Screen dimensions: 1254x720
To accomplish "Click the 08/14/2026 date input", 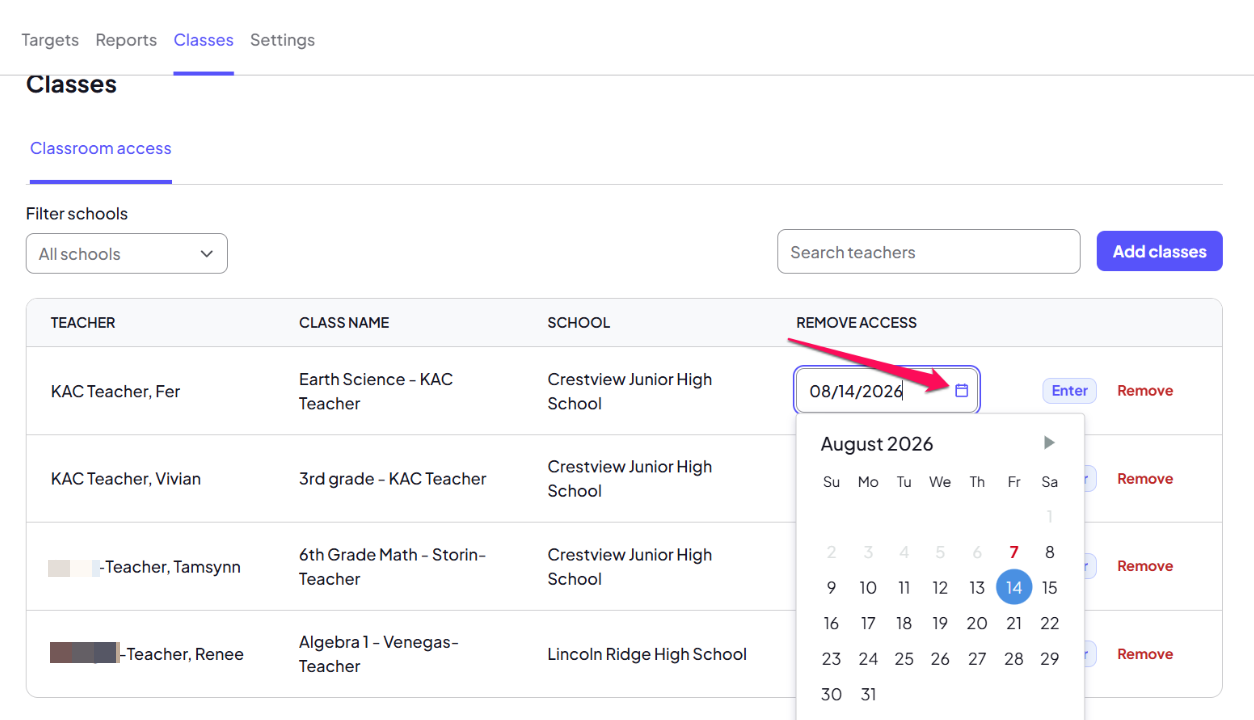I will pos(888,391).
